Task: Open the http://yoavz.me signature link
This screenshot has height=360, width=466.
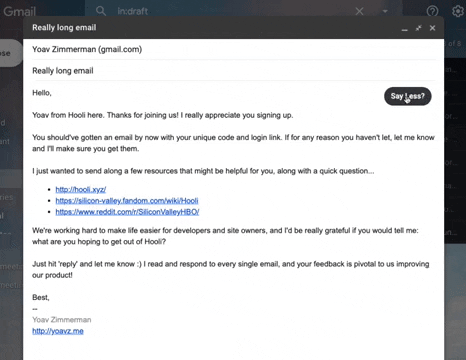Action: point(58,331)
